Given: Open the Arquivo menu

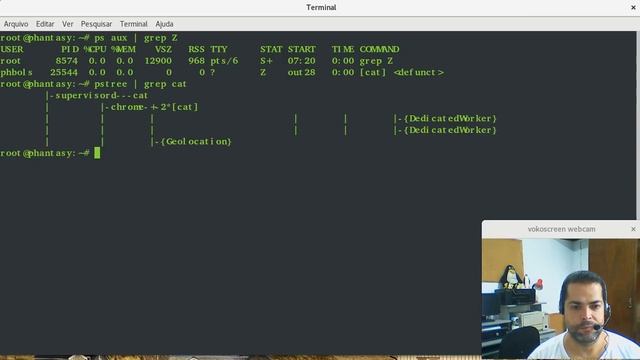Looking at the screenshot, I should pos(16,24).
